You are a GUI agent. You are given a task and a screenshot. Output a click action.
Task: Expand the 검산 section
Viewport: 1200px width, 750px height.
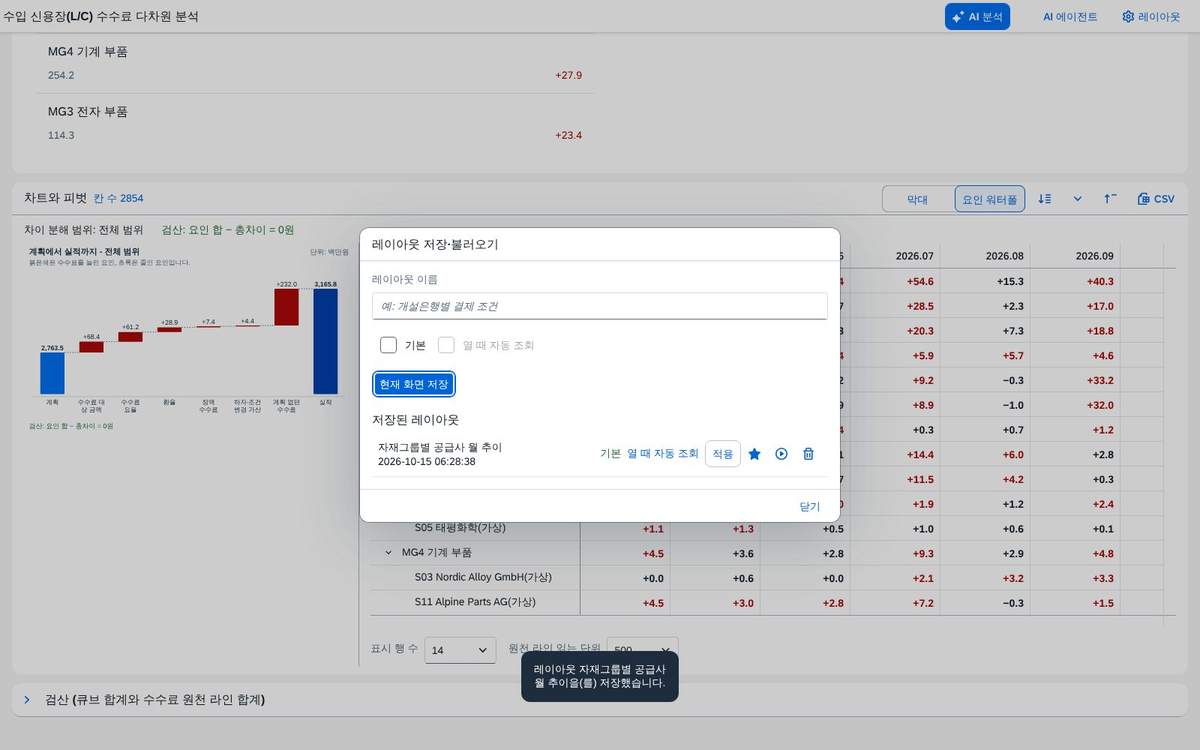tap(27, 700)
